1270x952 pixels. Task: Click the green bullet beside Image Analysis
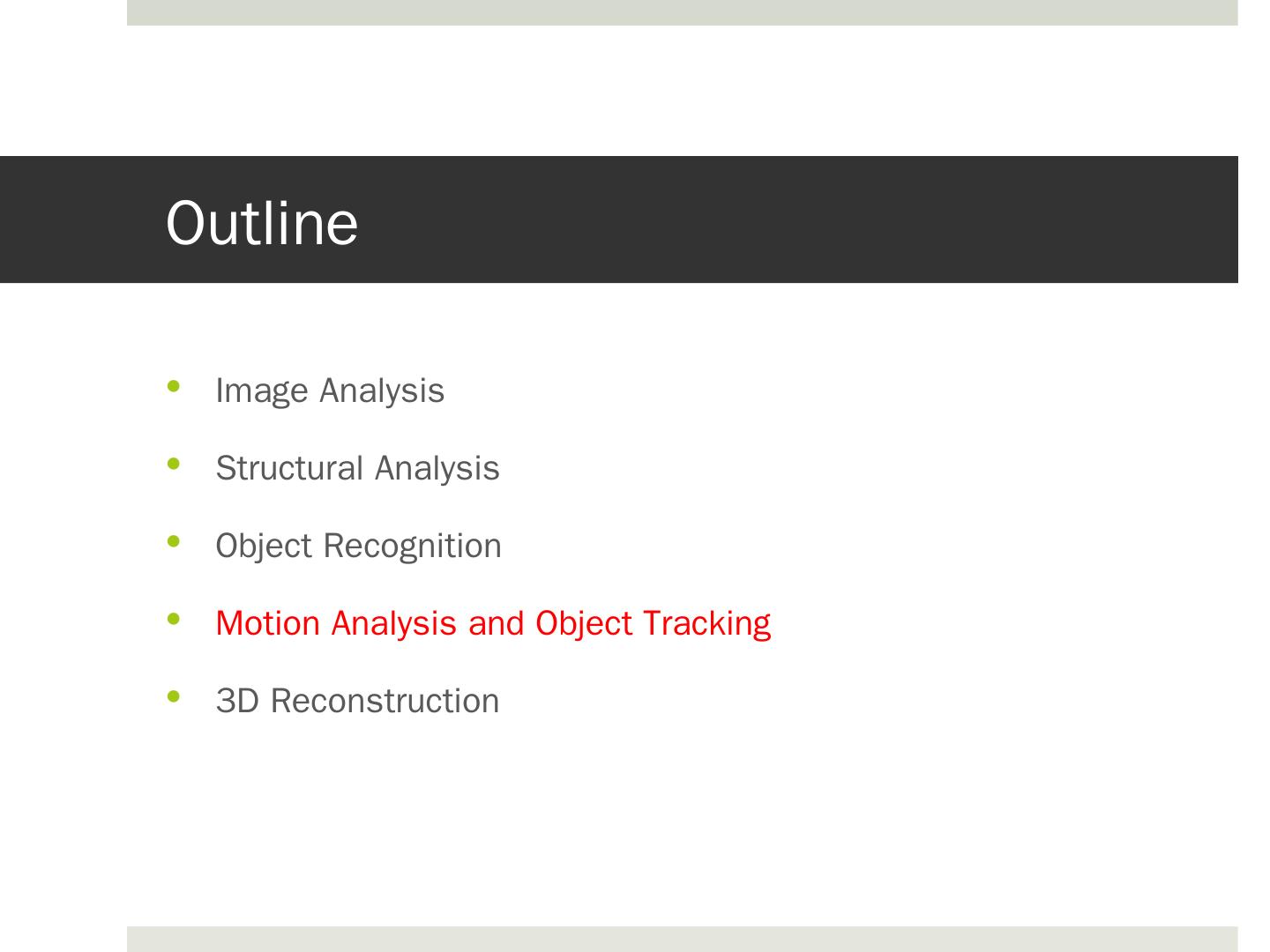point(173,385)
